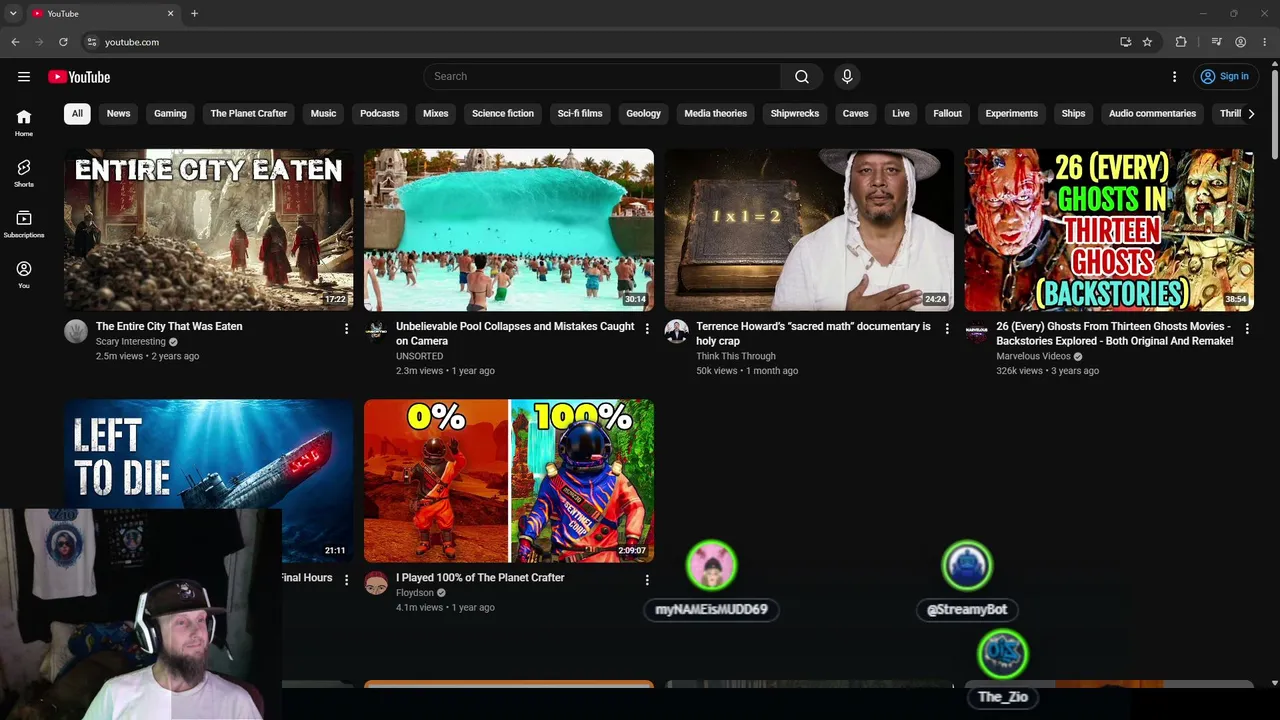This screenshot has width=1280, height=720.
Task: Play the turquoise pool wave thumbnail
Action: point(509,230)
